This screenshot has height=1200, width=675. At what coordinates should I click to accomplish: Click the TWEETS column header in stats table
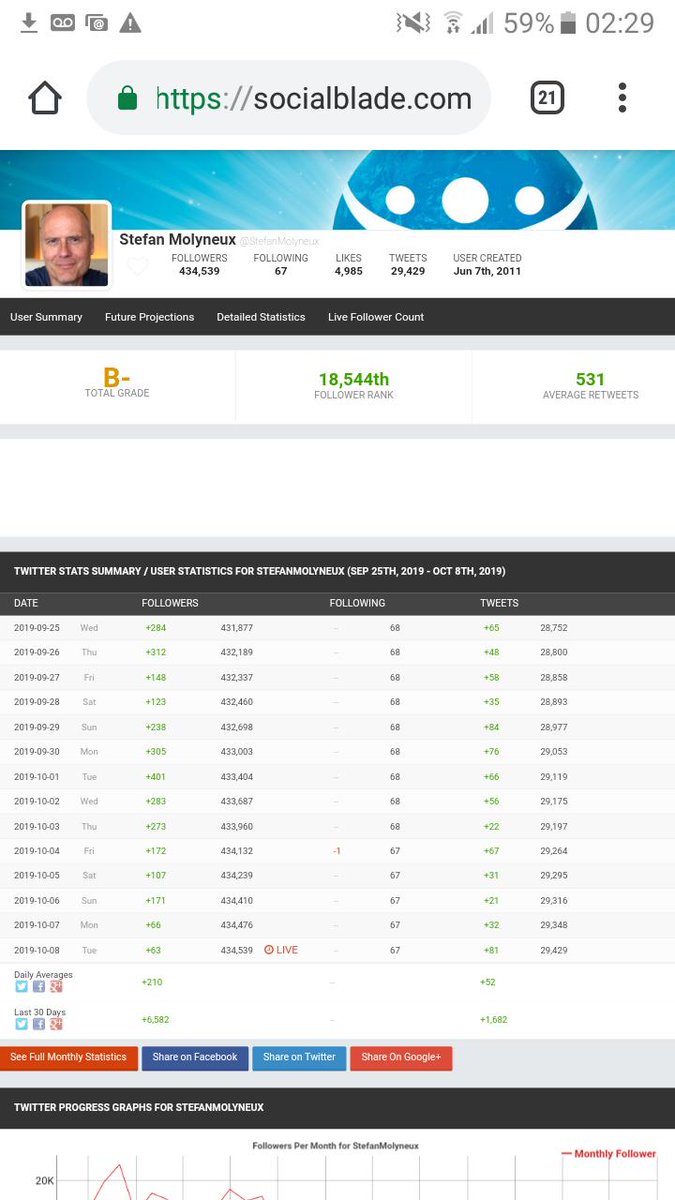(499, 603)
